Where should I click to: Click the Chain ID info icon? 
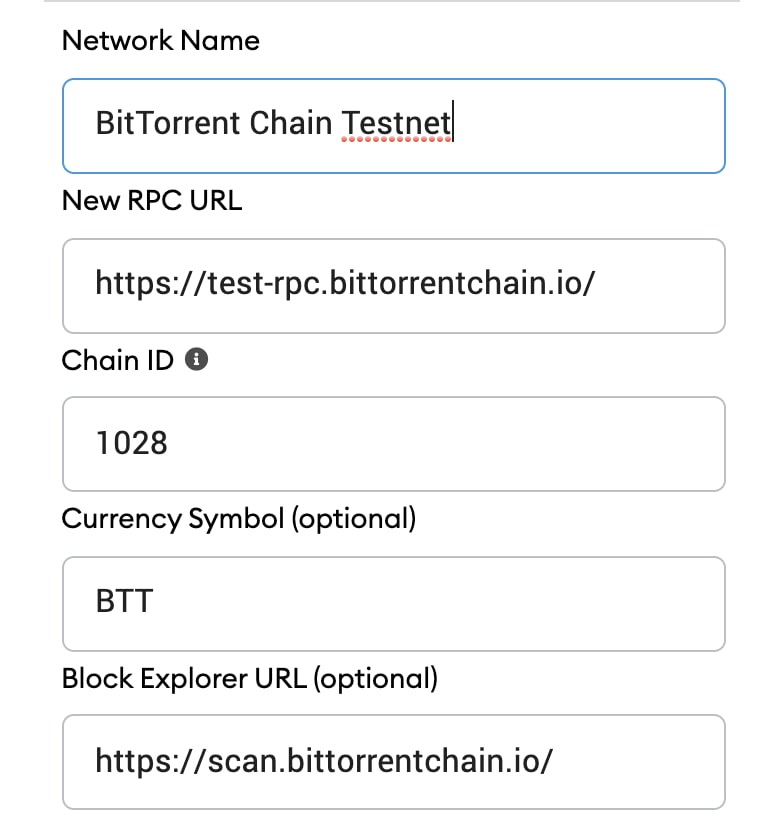point(196,360)
